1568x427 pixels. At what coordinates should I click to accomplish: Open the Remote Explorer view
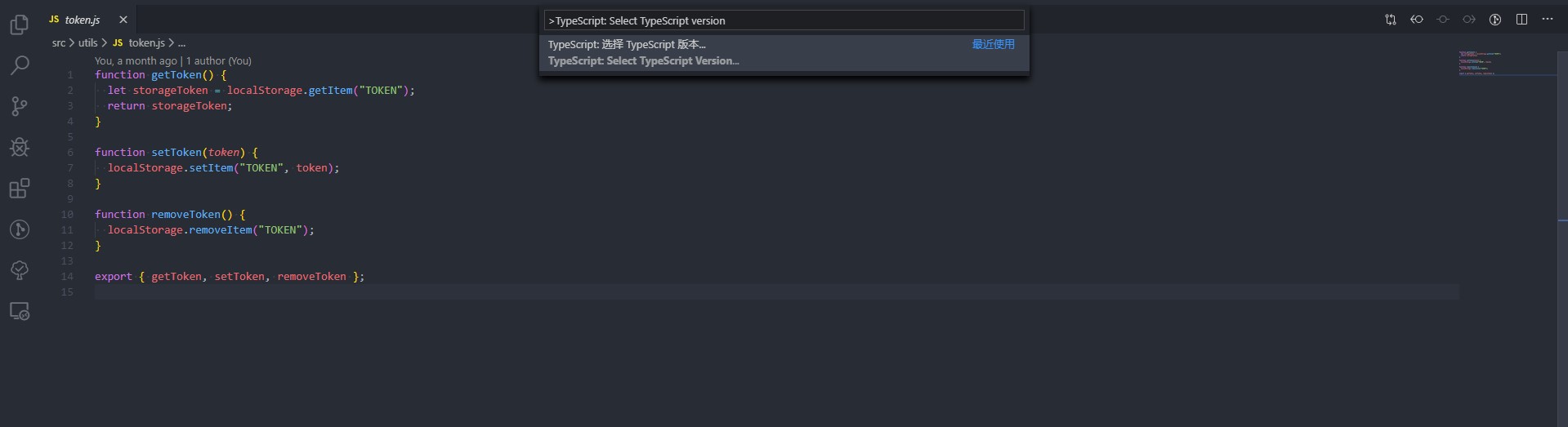pos(20,311)
